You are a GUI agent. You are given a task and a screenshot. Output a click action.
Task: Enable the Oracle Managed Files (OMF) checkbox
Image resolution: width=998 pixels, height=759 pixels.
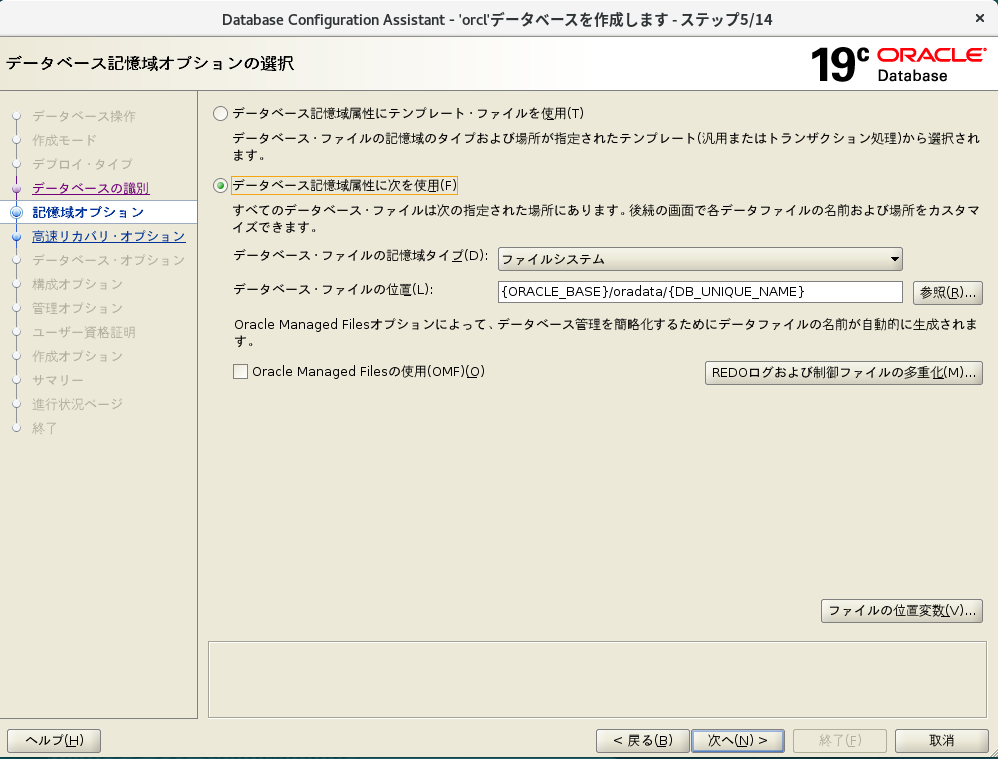click(x=240, y=372)
